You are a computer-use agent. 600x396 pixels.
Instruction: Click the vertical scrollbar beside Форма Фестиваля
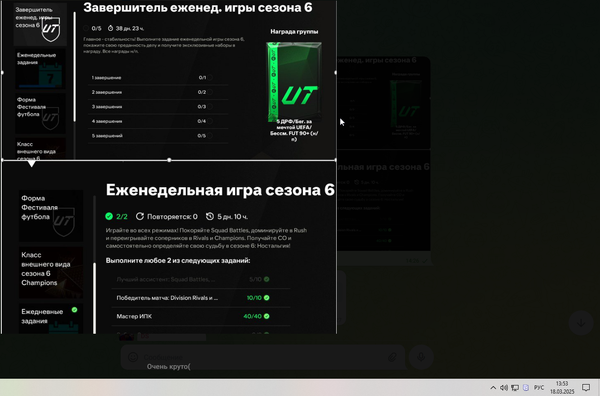[95, 264]
